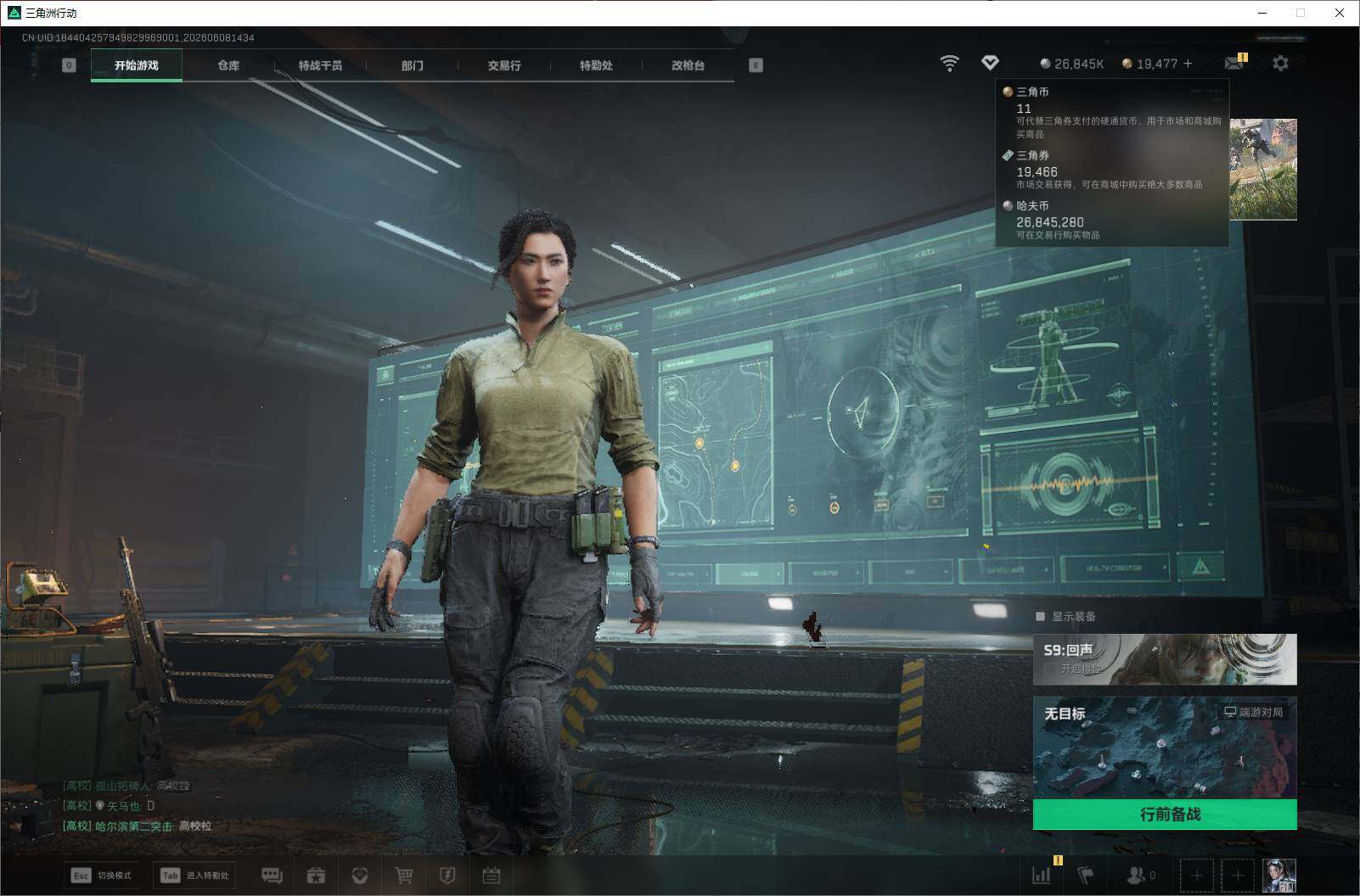The width and height of the screenshot is (1360, 896).
Task: Switch to the 仓库 tab
Action: click(x=228, y=65)
